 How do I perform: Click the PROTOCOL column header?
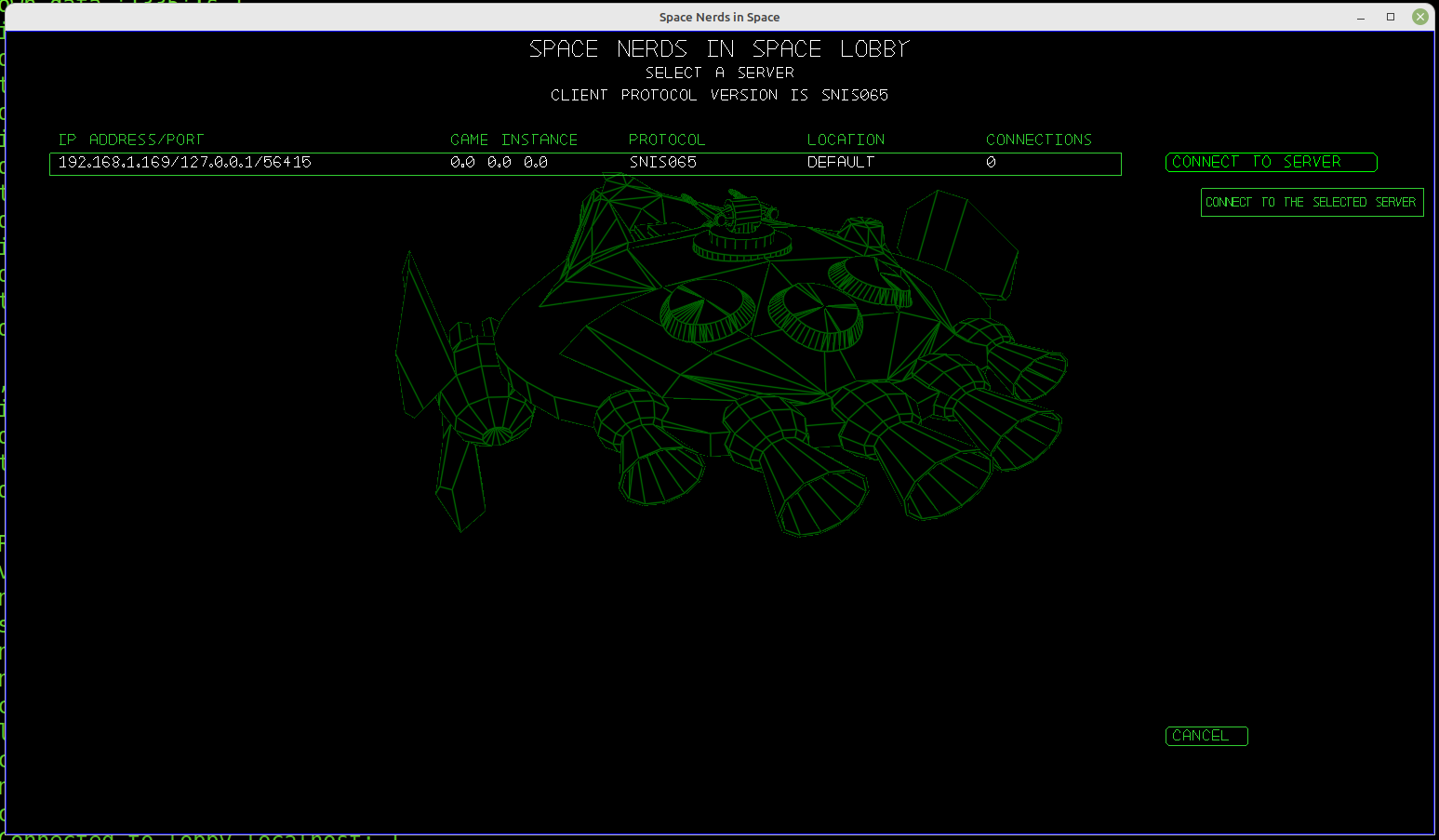click(667, 140)
